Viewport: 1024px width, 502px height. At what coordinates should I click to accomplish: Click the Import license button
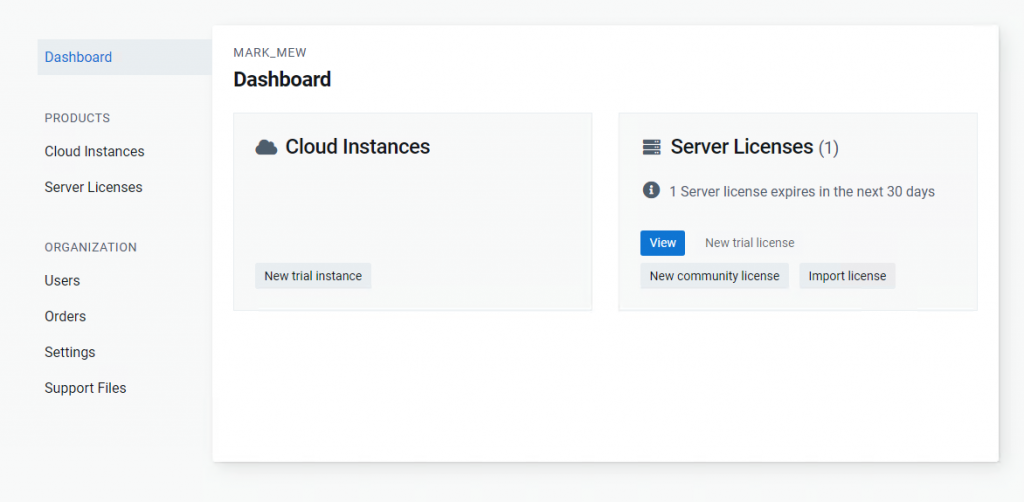847,276
